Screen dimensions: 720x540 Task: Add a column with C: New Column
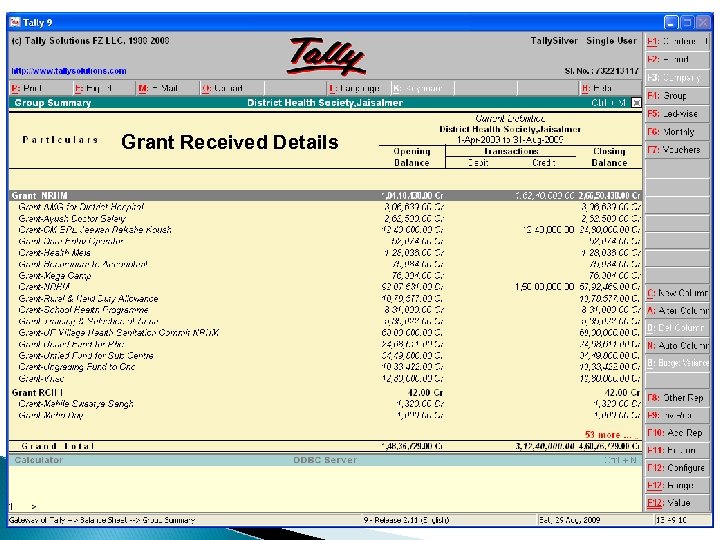click(677, 293)
